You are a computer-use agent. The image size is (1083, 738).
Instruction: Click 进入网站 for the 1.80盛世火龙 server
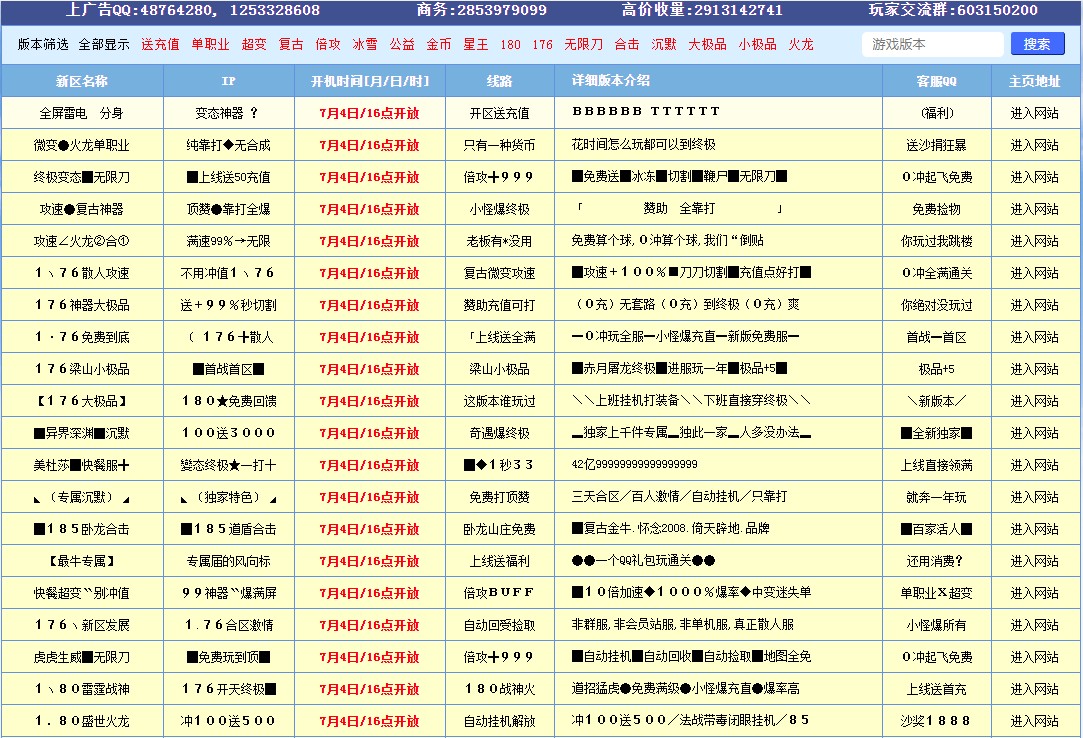tap(1036, 721)
